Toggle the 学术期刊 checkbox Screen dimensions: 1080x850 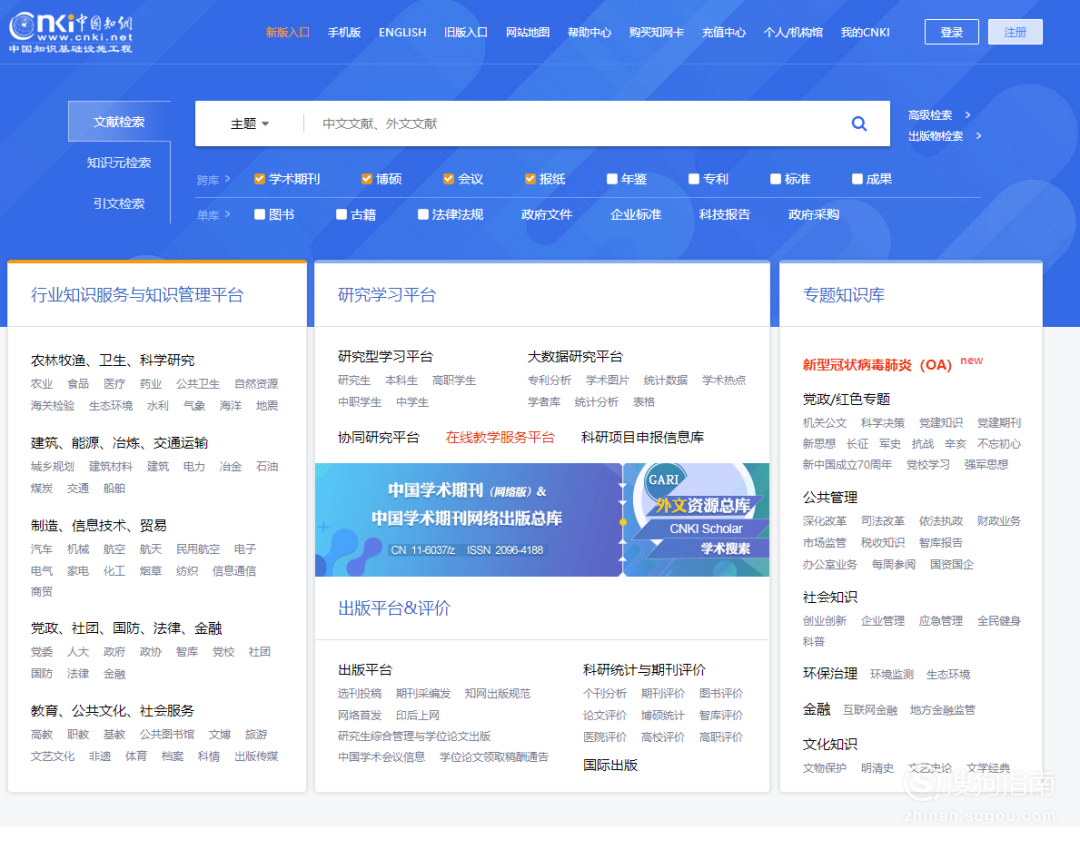[x=260, y=179]
